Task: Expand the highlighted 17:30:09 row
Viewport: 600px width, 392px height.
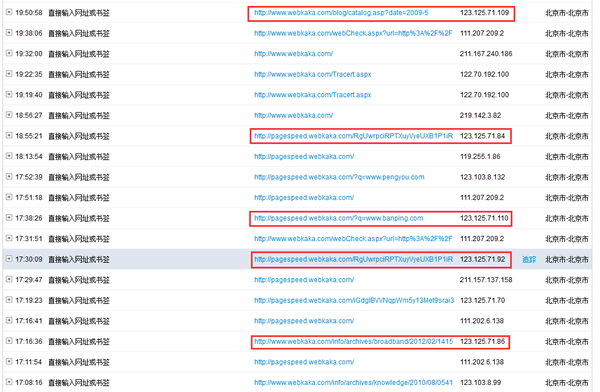Action: (x=9, y=259)
